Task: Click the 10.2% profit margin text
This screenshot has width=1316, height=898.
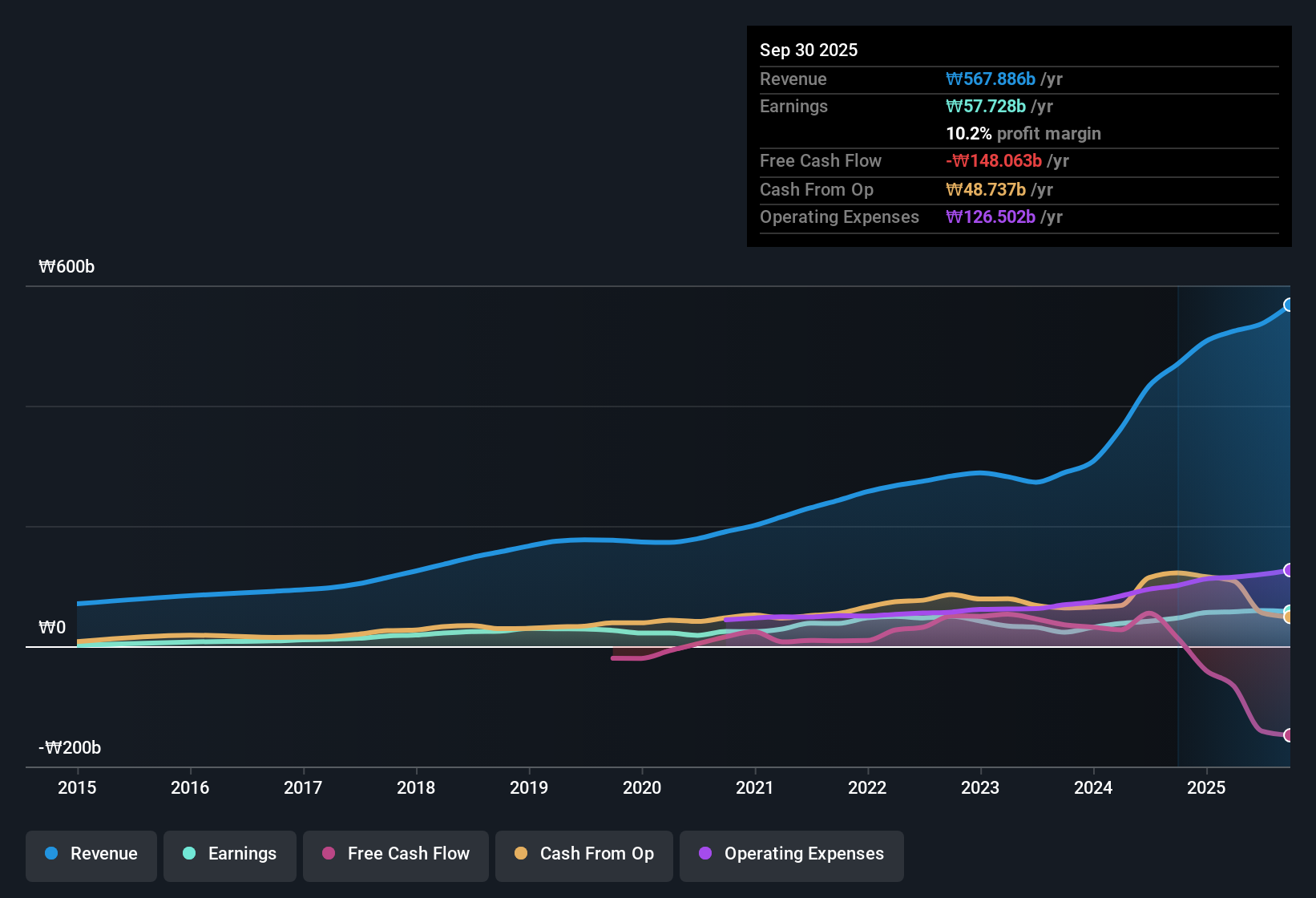Action: [1023, 133]
